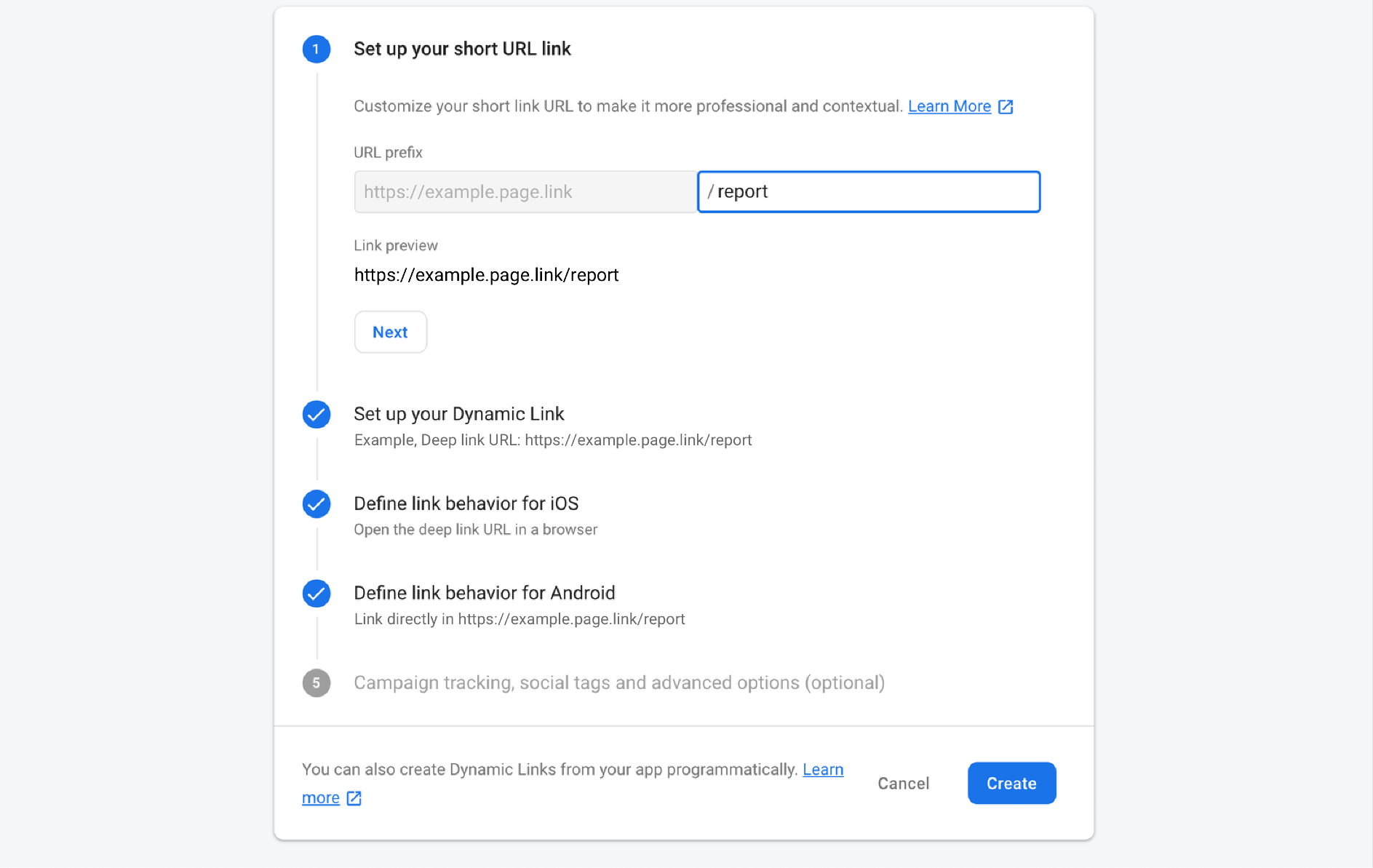Click the Next button

[390, 332]
